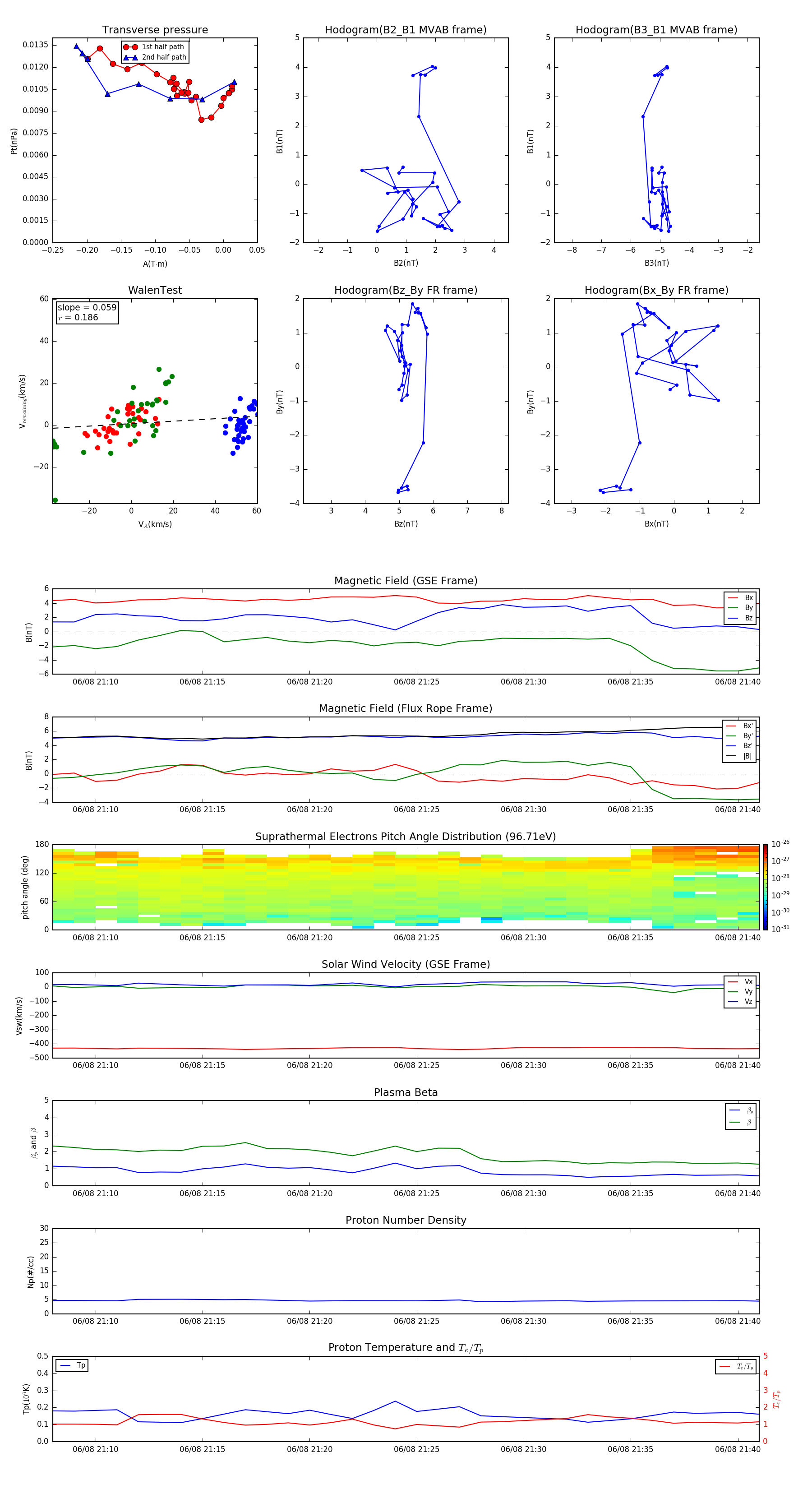
Task: Click 'Bx(nT)' x-axis label
Action: [x=656, y=524]
